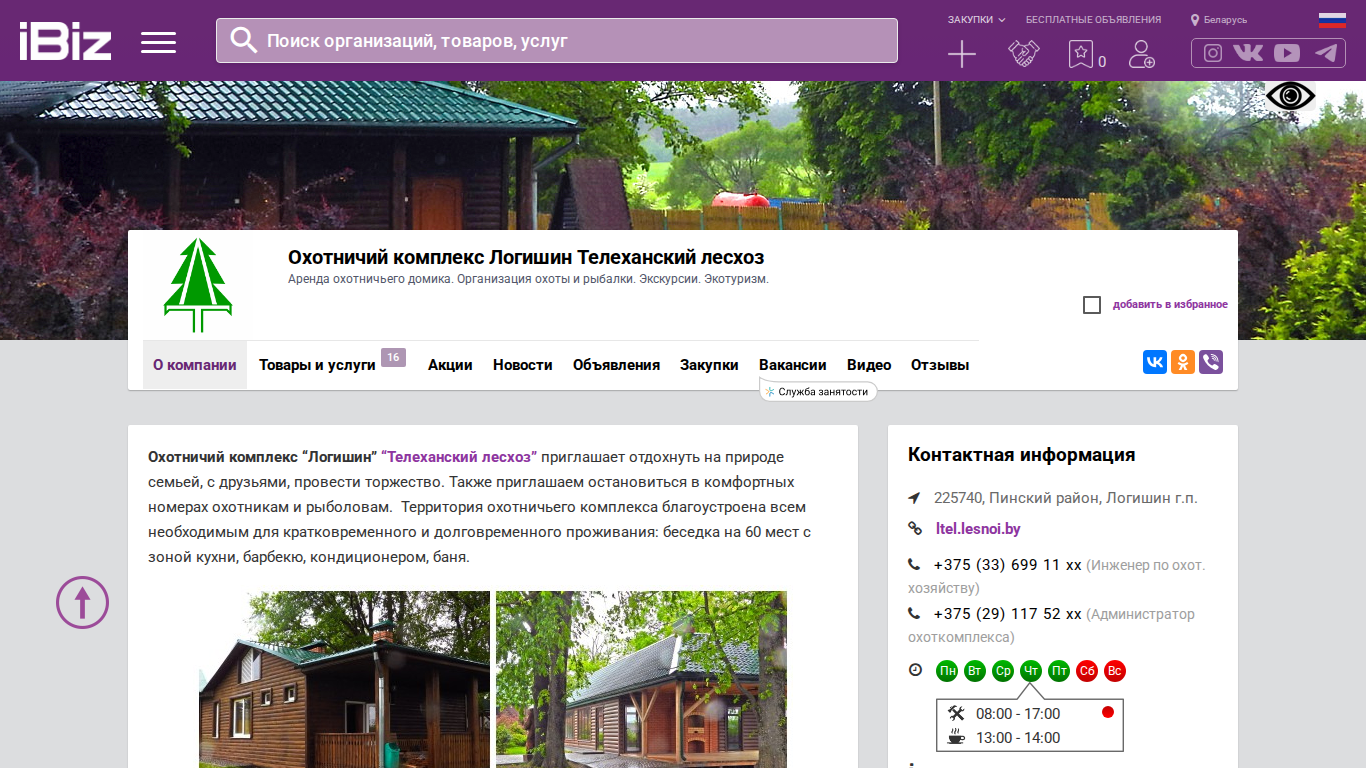Open the hamburger main menu
1366x768 pixels.
(158, 42)
